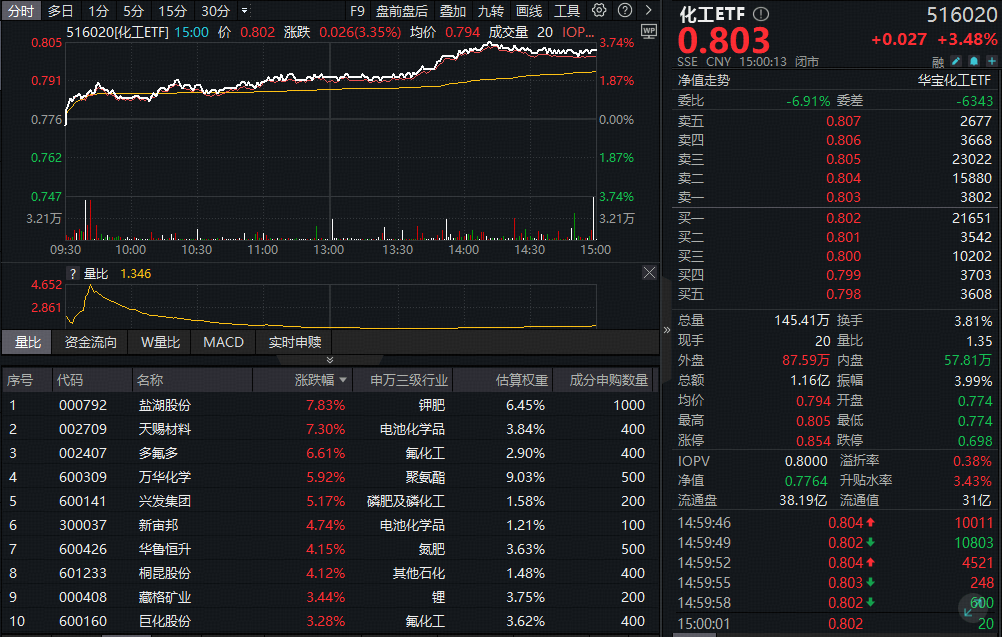Select the MACD indicator tab
The height and width of the screenshot is (637, 1002).
click(x=223, y=342)
